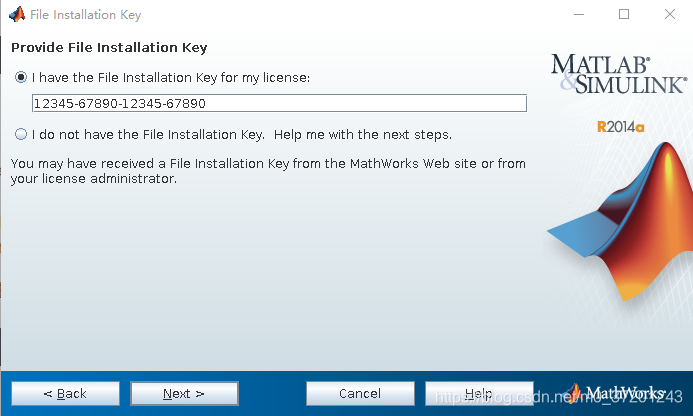
Task: Focus the installation key text field
Action: click(279, 103)
